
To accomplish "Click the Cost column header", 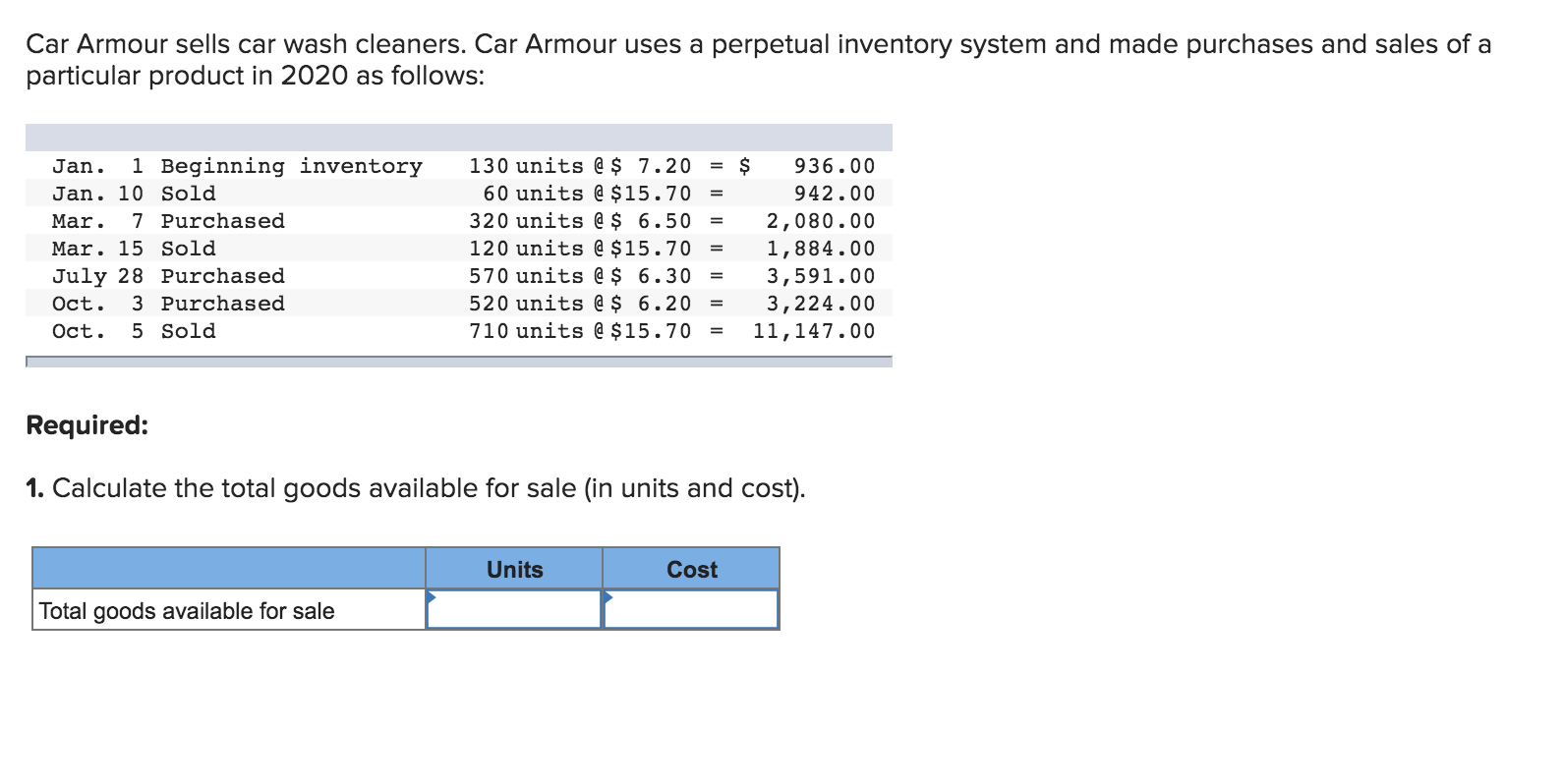I will click(x=691, y=569).
